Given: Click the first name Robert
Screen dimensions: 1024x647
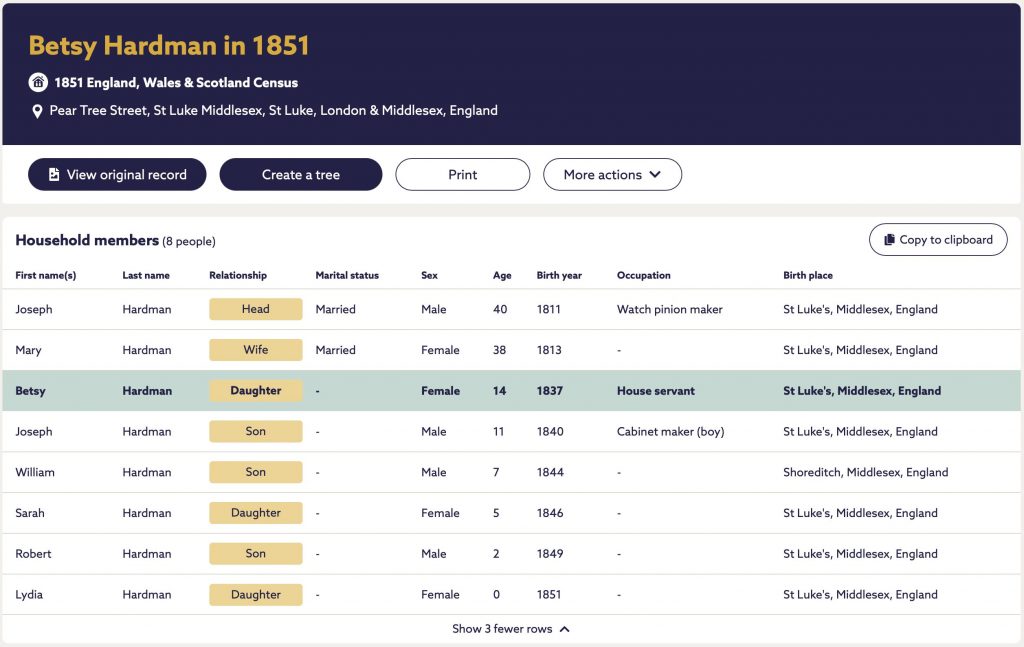Looking at the screenshot, I should [x=33, y=554].
